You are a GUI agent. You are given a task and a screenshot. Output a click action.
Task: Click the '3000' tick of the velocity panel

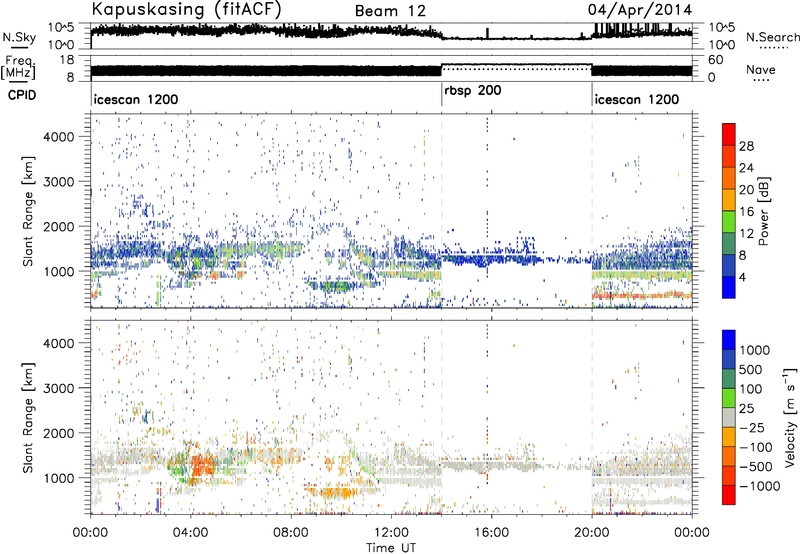tap(58, 388)
